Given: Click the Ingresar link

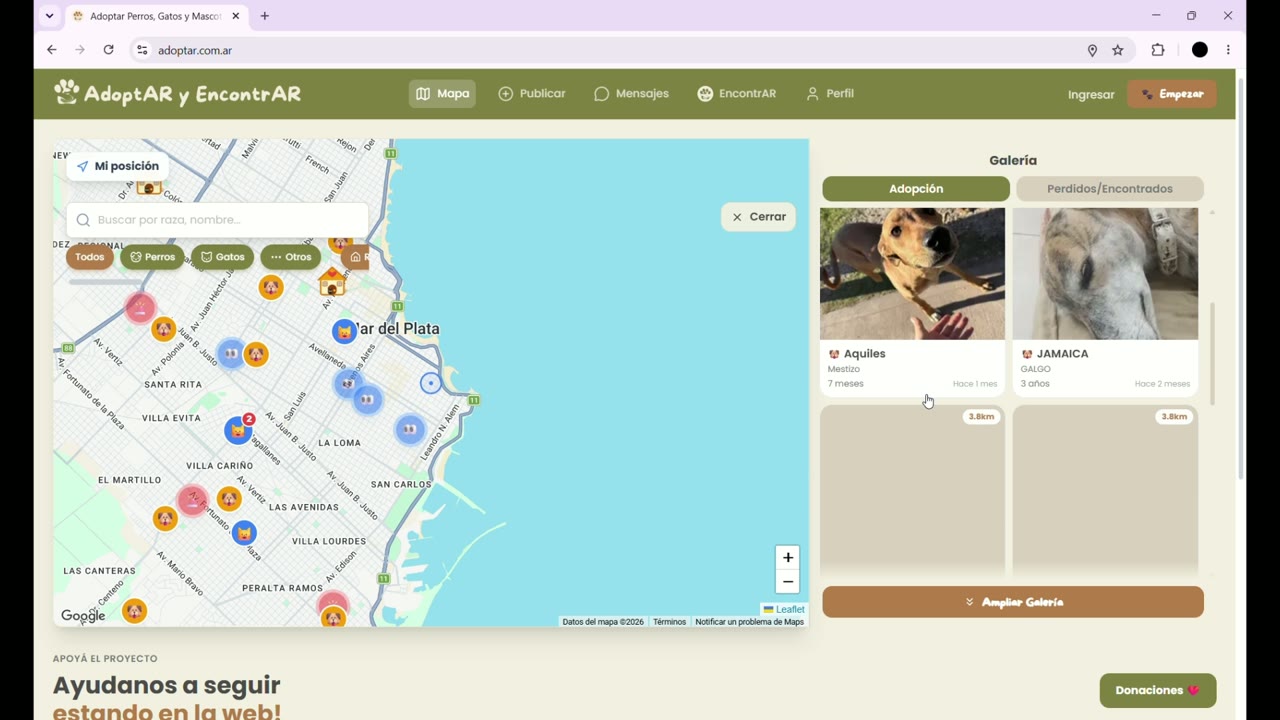Looking at the screenshot, I should click(x=1091, y=94).
